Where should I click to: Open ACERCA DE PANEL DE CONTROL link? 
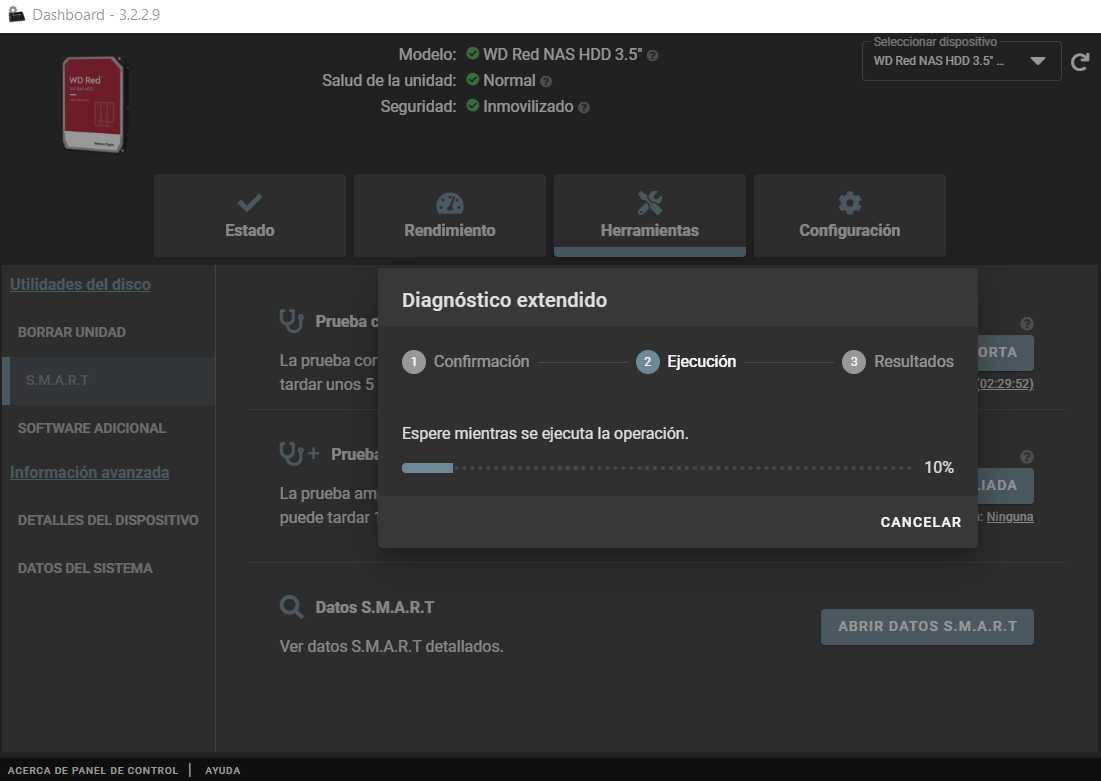[93, 770]
